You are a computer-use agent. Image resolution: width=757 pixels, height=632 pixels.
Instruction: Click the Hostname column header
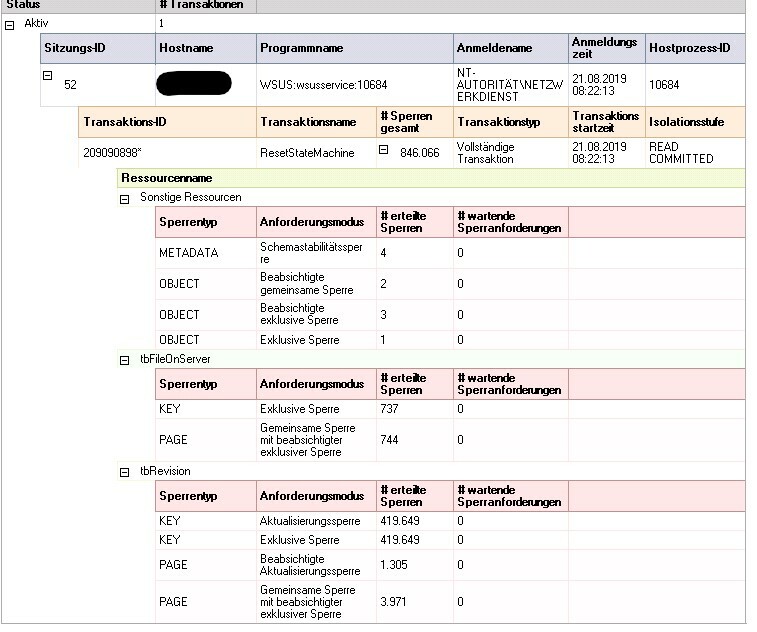pos(206,48)
